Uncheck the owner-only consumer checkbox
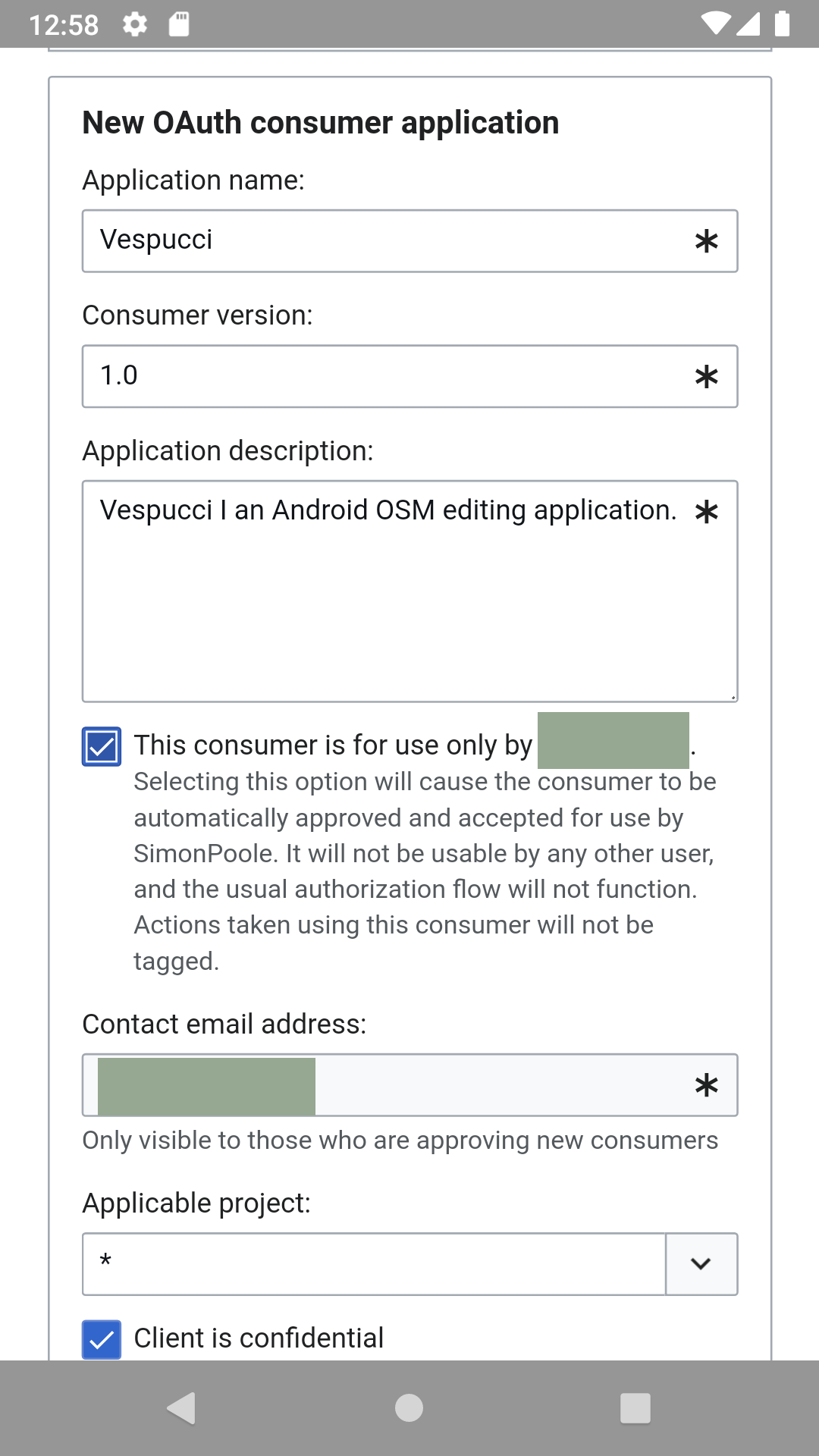 click(102, 747)
